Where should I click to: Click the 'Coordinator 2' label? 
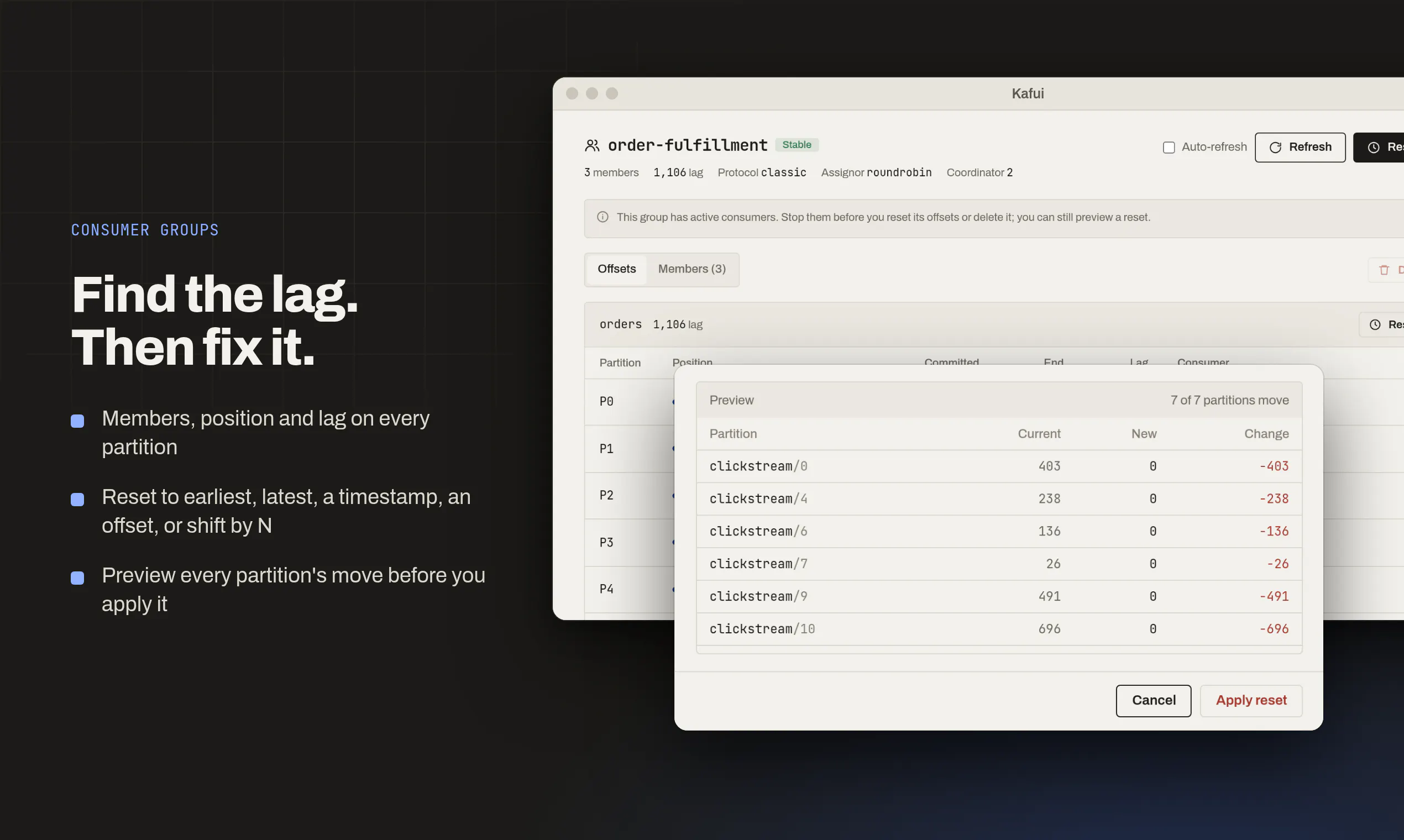(979, 172)
